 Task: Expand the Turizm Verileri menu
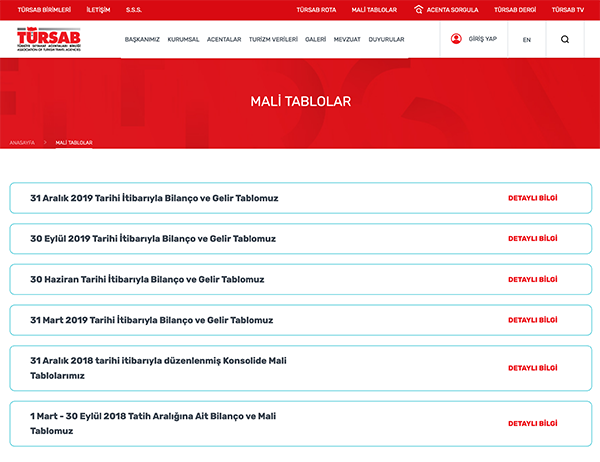(273, 39)
